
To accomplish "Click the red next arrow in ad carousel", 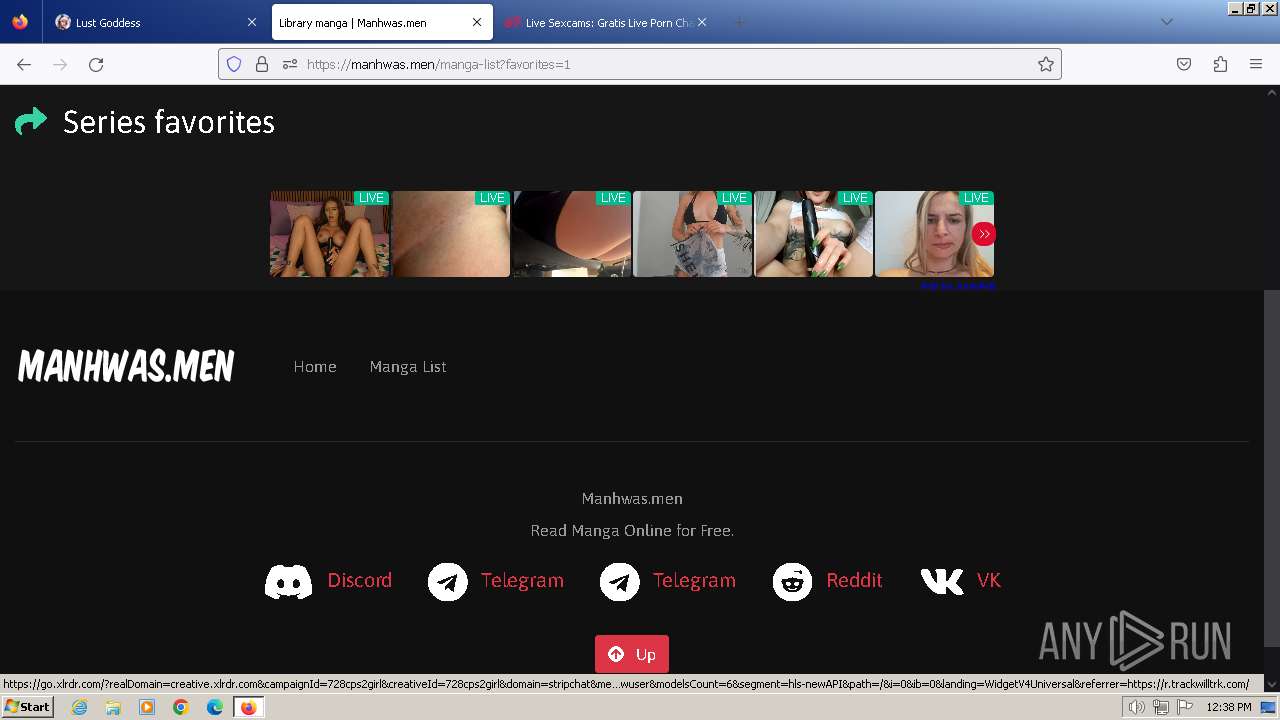I will point(984,234).
